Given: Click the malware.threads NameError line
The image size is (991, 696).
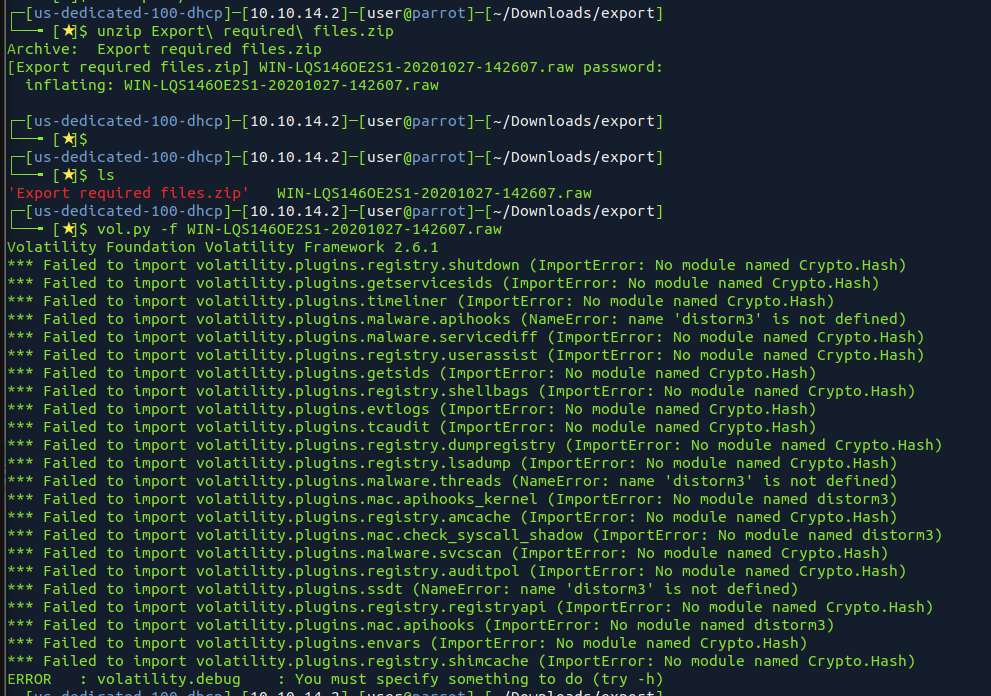Looking at the screenshot, I should point(452,482).
